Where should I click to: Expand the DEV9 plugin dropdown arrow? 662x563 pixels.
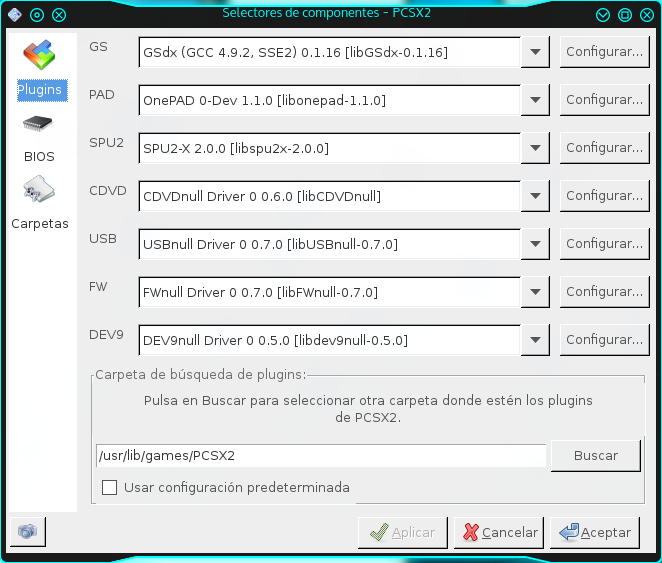tap(535, 340)
